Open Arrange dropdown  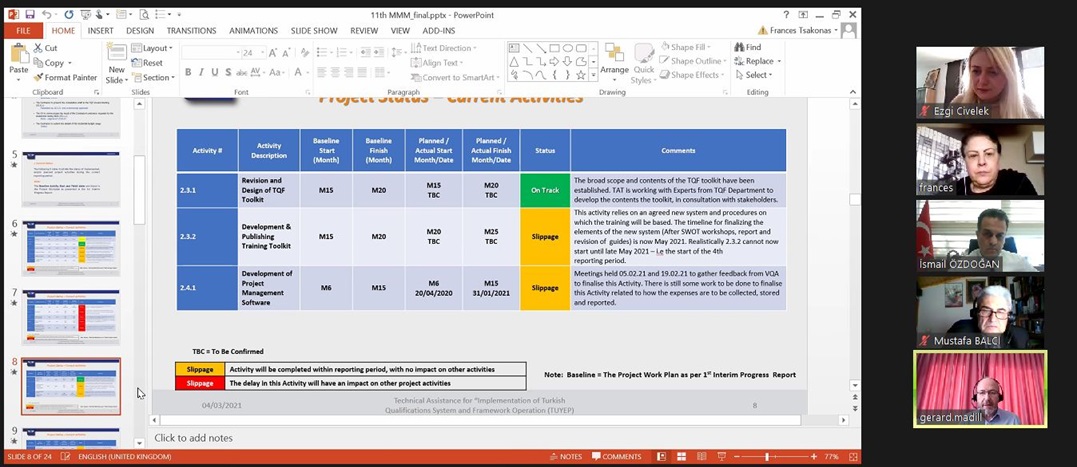[614, 62]
